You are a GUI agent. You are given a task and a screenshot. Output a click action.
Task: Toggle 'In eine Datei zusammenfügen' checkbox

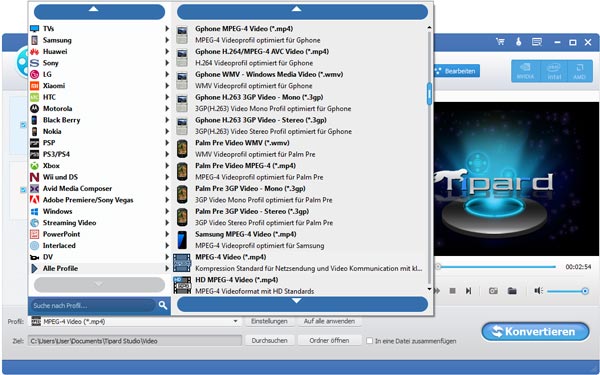369,341
